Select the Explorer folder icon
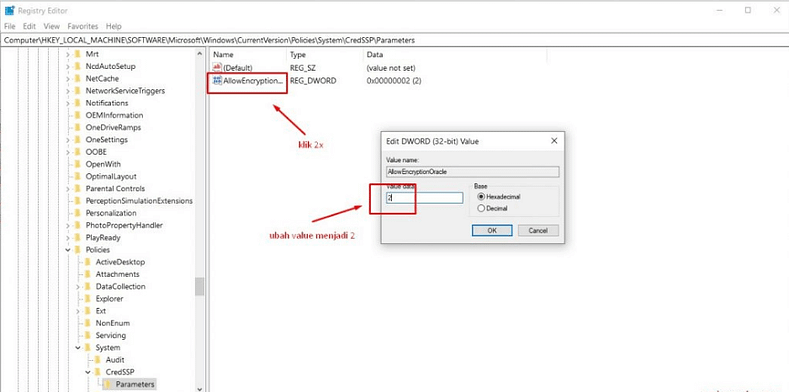The image size is (789, 392). pyautogui.click(x=88, y=298)
